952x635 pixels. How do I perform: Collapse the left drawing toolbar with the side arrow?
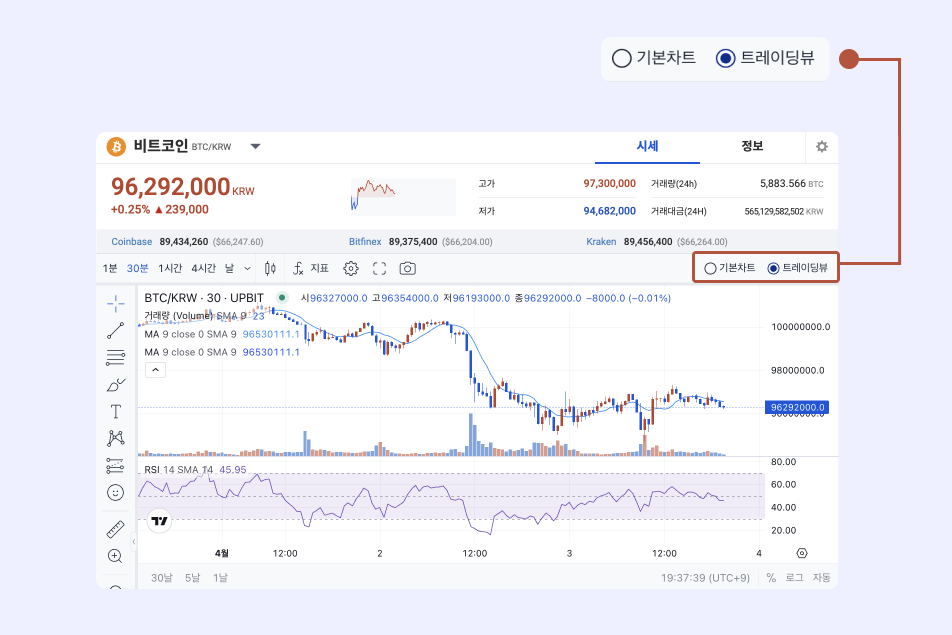[x=134, y=542]
